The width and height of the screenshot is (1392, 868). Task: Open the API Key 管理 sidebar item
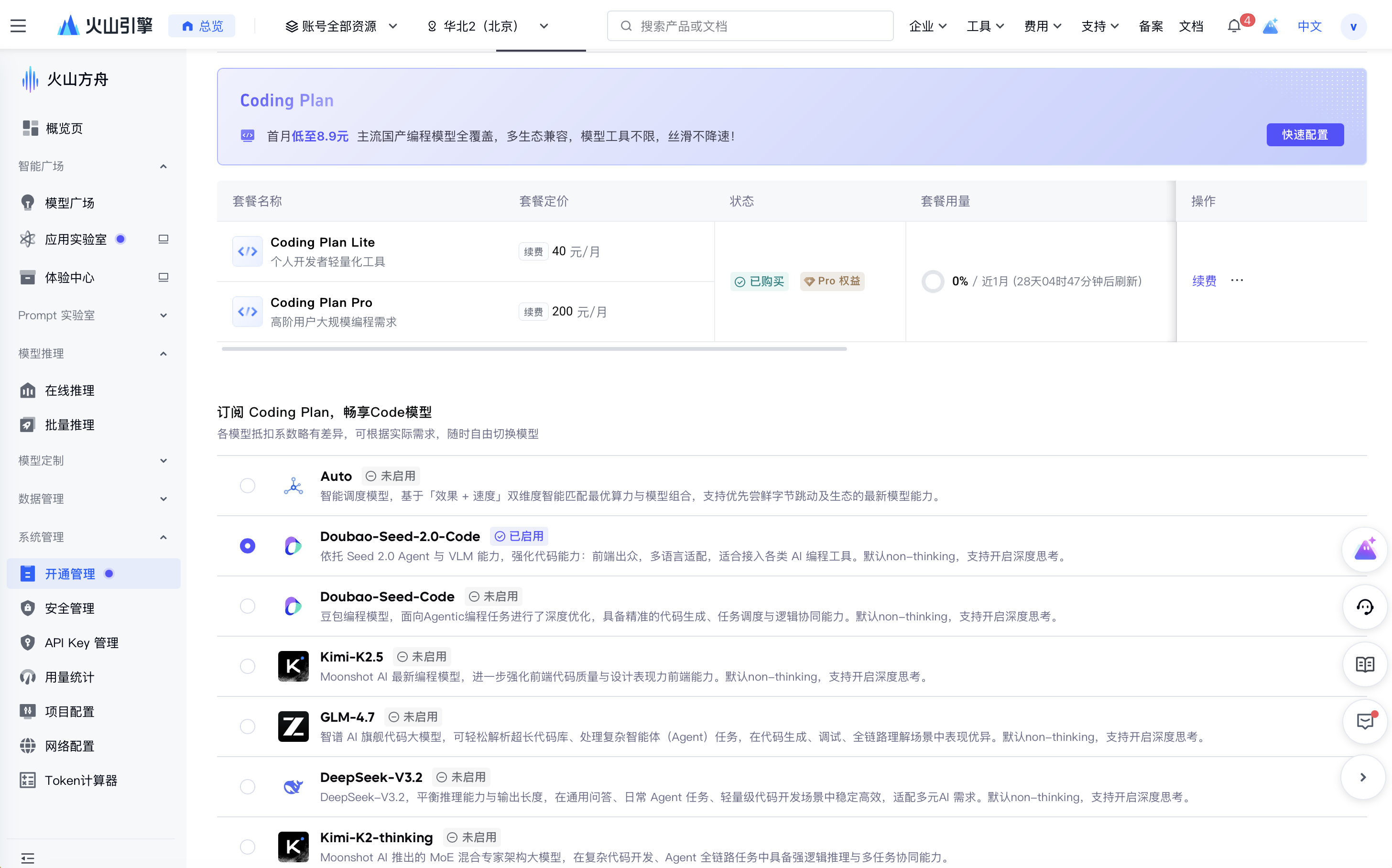coord(82,643)
